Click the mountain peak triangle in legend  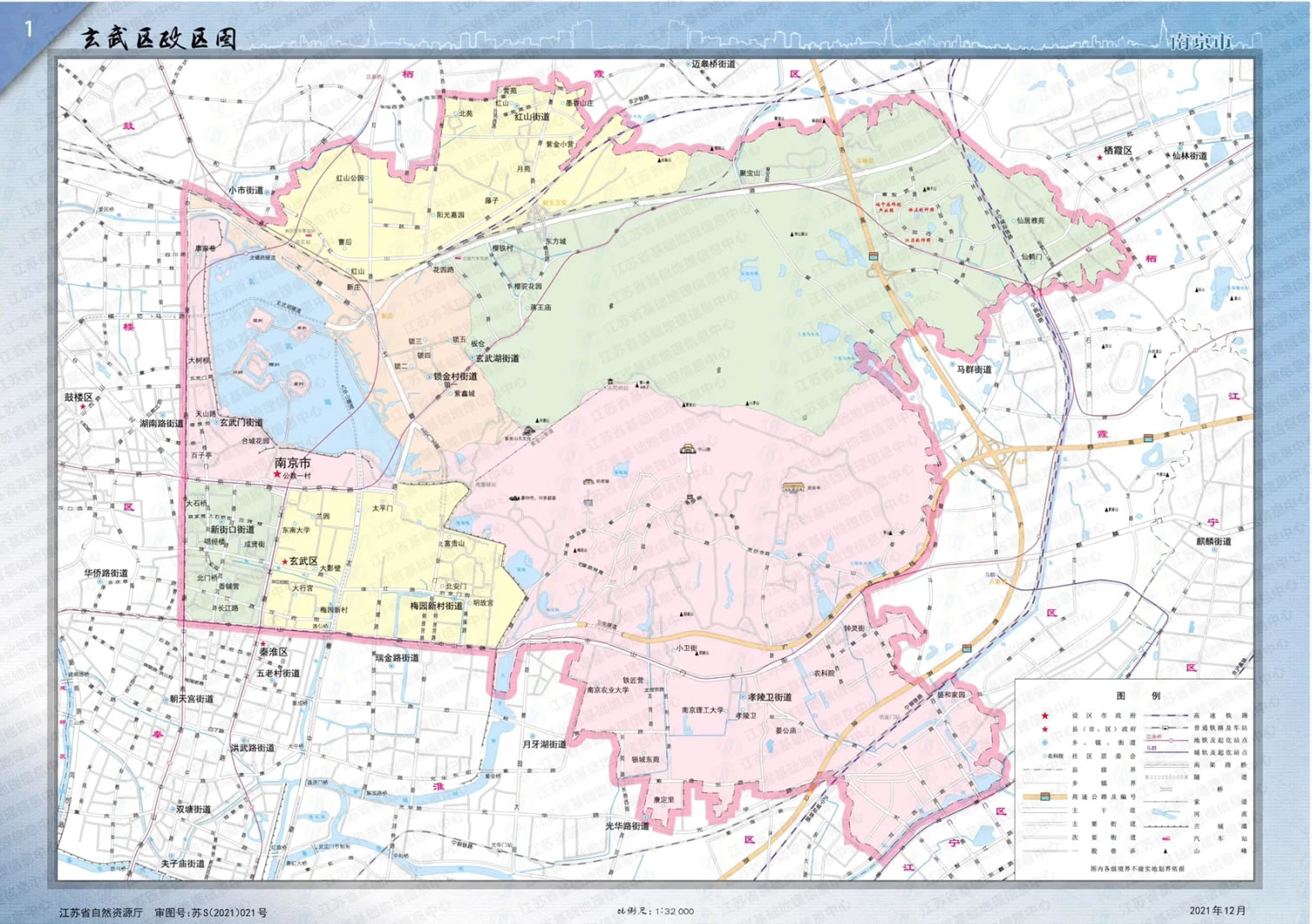[1165, 851]
